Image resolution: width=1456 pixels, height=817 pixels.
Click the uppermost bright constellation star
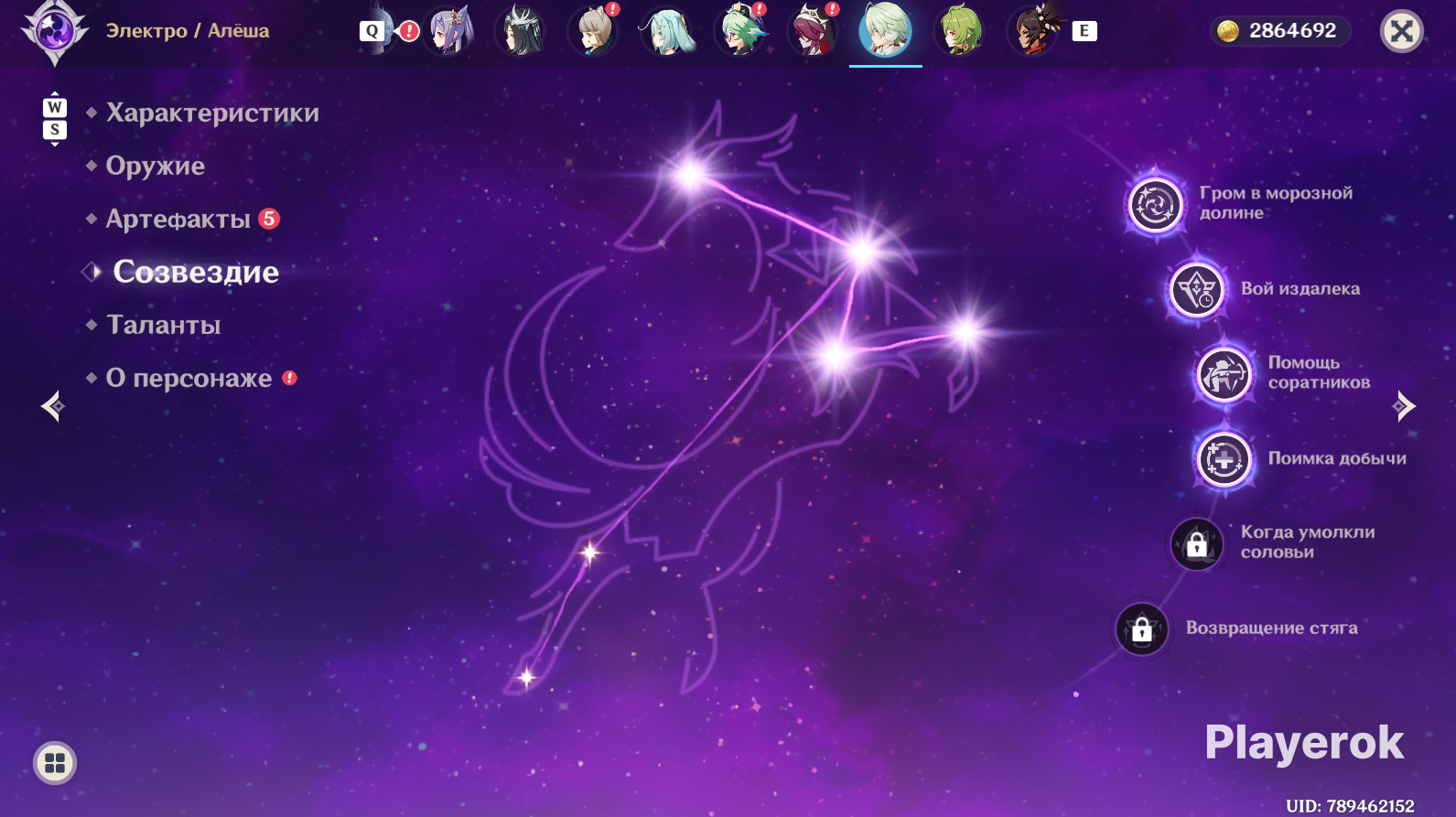click(691, 174)
